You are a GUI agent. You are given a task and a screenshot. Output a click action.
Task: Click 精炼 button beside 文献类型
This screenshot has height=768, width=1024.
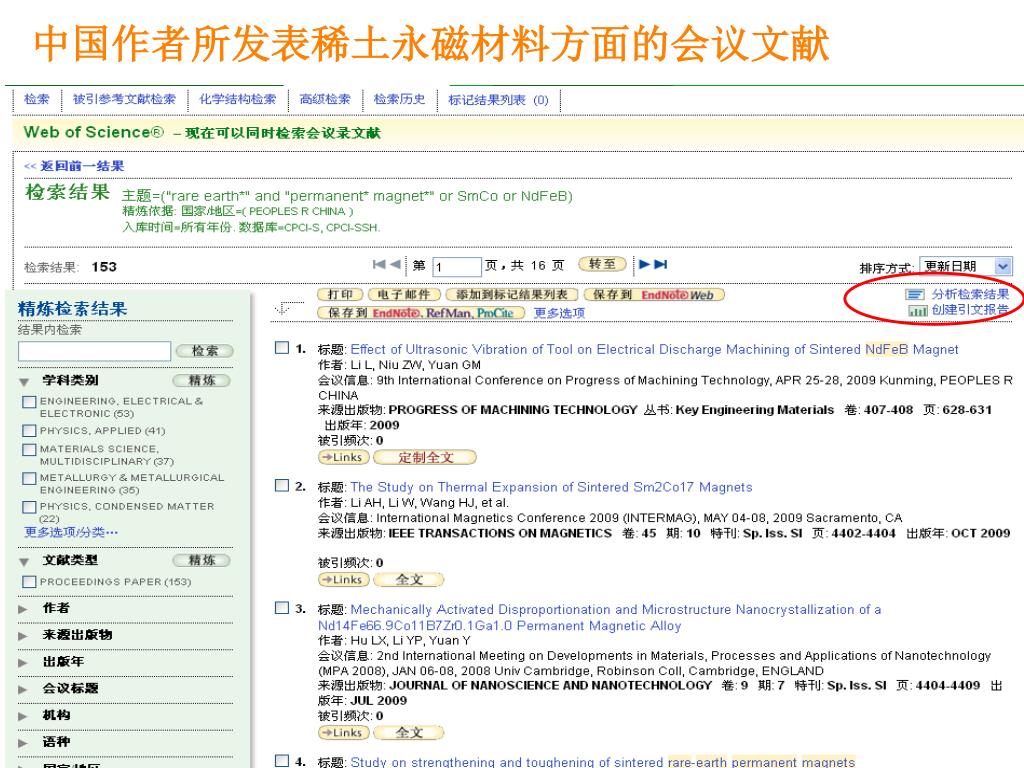pyautogui.click(x=202, y=560)
